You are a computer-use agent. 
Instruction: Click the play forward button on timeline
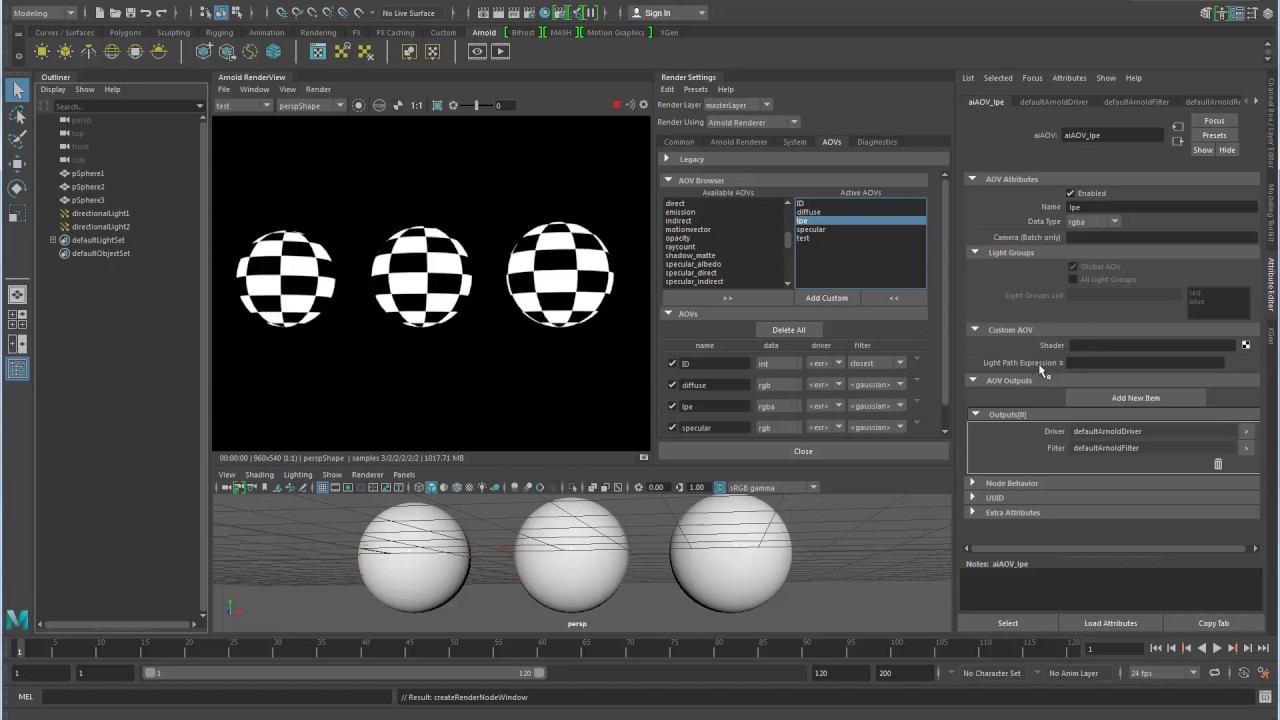point(1217,648)
